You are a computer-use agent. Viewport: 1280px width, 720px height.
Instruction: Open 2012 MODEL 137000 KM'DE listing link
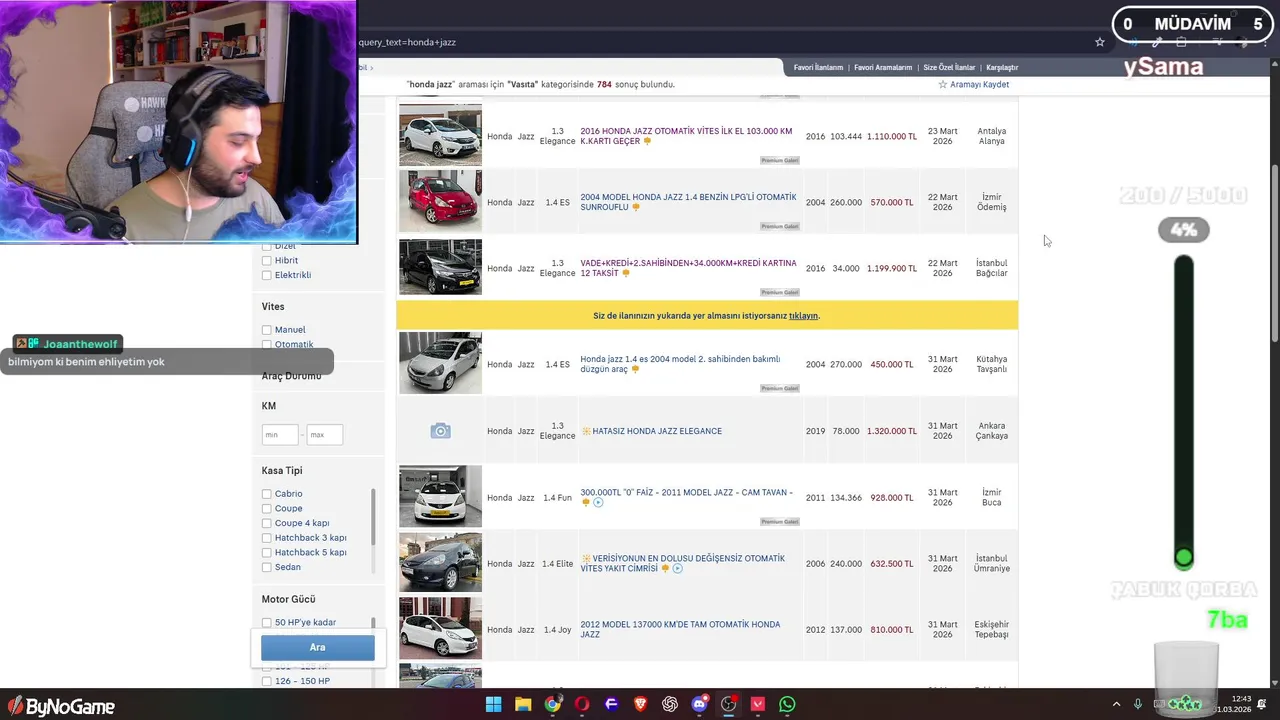[680, 630]
